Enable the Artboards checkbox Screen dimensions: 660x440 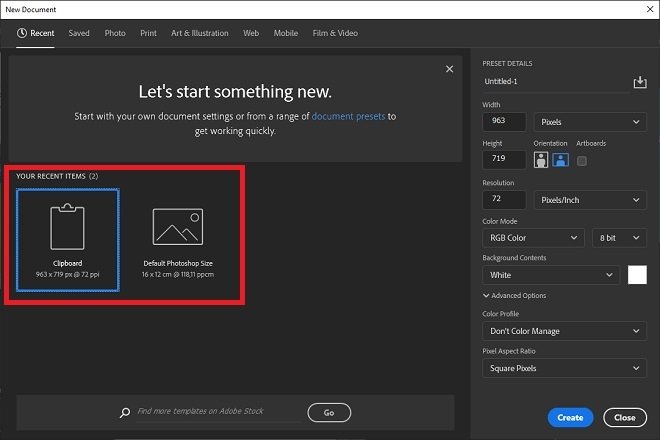point(582,161)
